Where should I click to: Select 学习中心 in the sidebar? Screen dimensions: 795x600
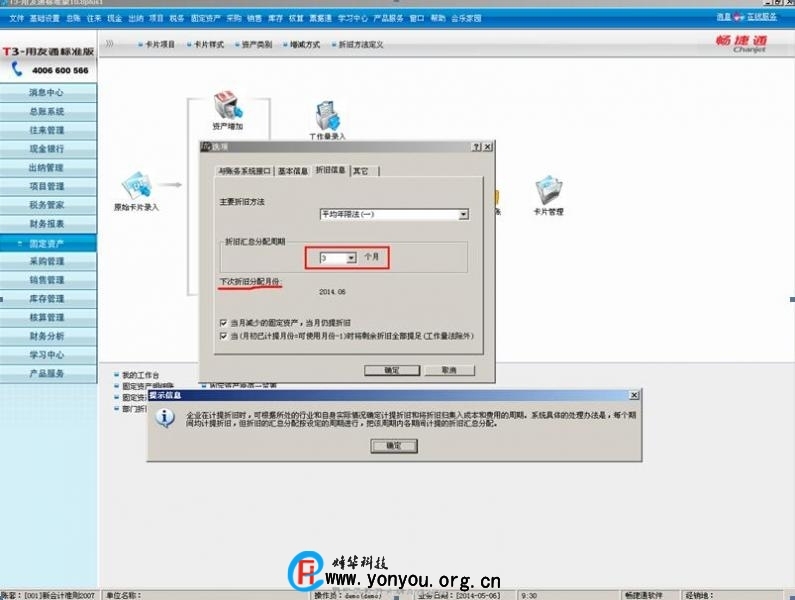coord(48,355)
